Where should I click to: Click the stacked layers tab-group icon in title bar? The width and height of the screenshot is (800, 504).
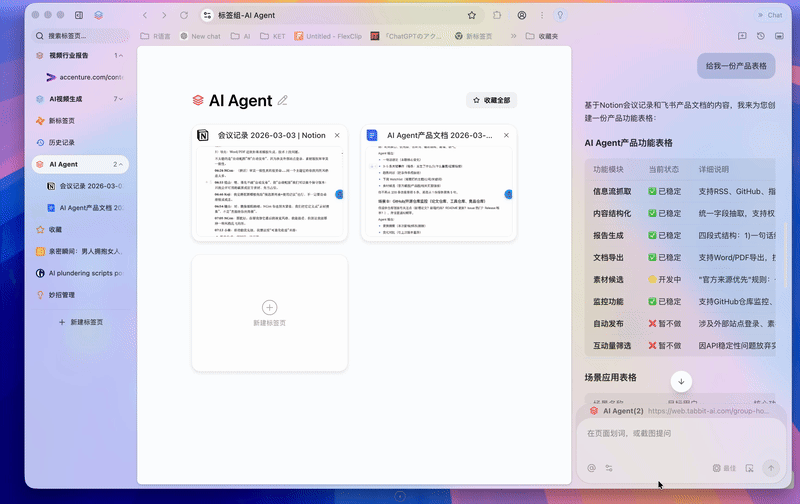click(98, 15)
